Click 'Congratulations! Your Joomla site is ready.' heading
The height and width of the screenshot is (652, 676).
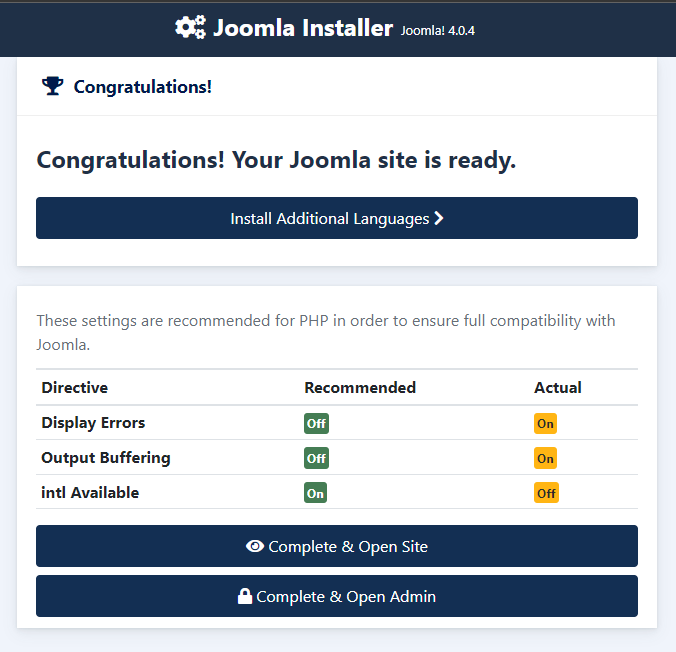click(x=276, y=160)
